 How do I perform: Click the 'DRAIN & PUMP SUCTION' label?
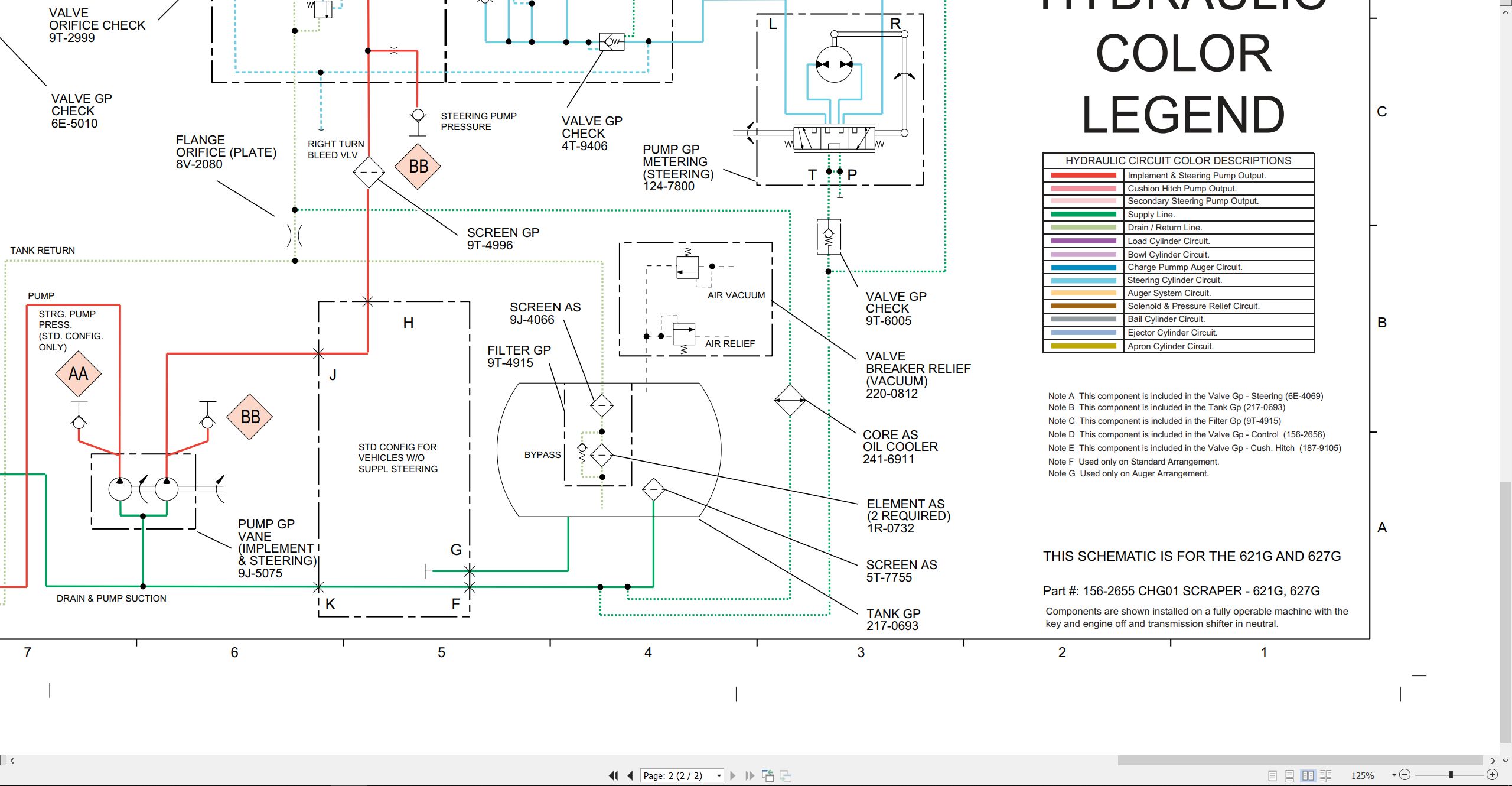[112, 599]
